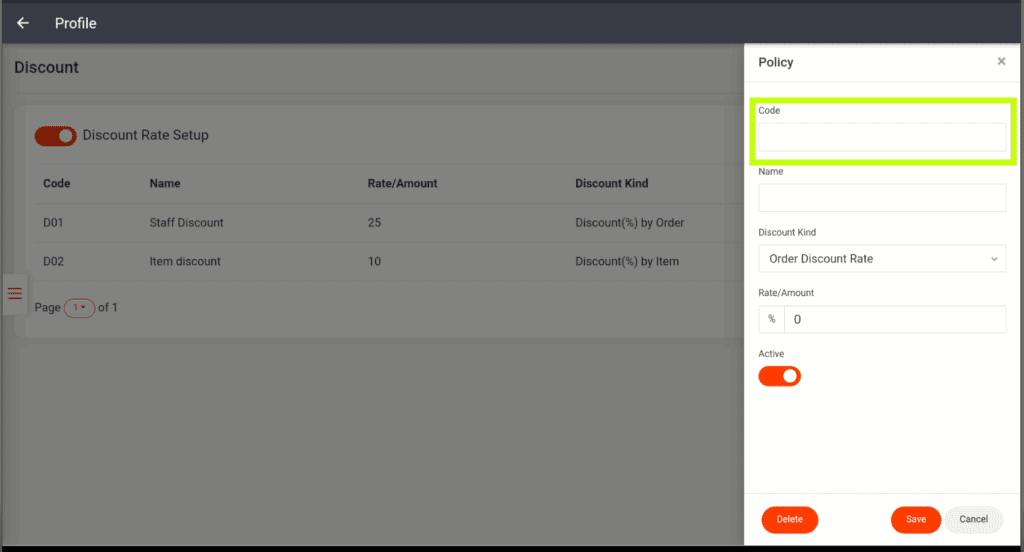Viewport: 1024px width, 552px height.
Task: Click the Rate/Amount value field
Action: click(x=895, y=320)
